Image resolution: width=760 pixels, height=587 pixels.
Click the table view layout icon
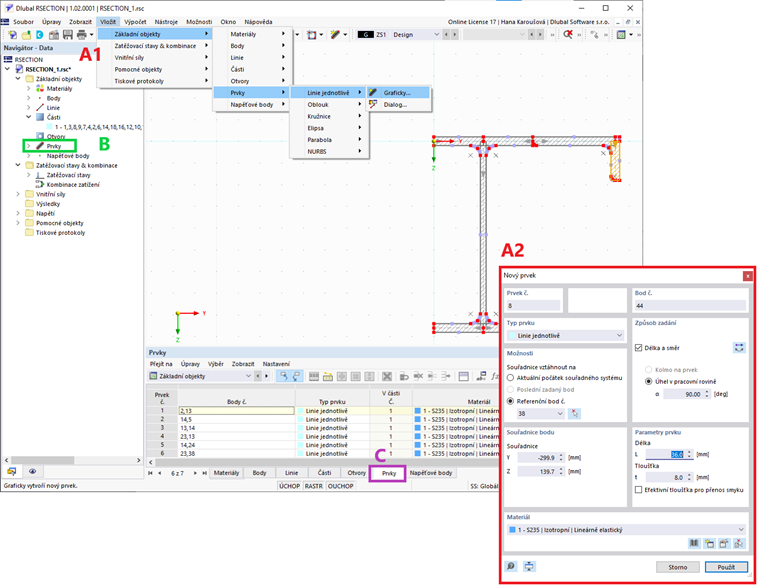tap(463, 376)
